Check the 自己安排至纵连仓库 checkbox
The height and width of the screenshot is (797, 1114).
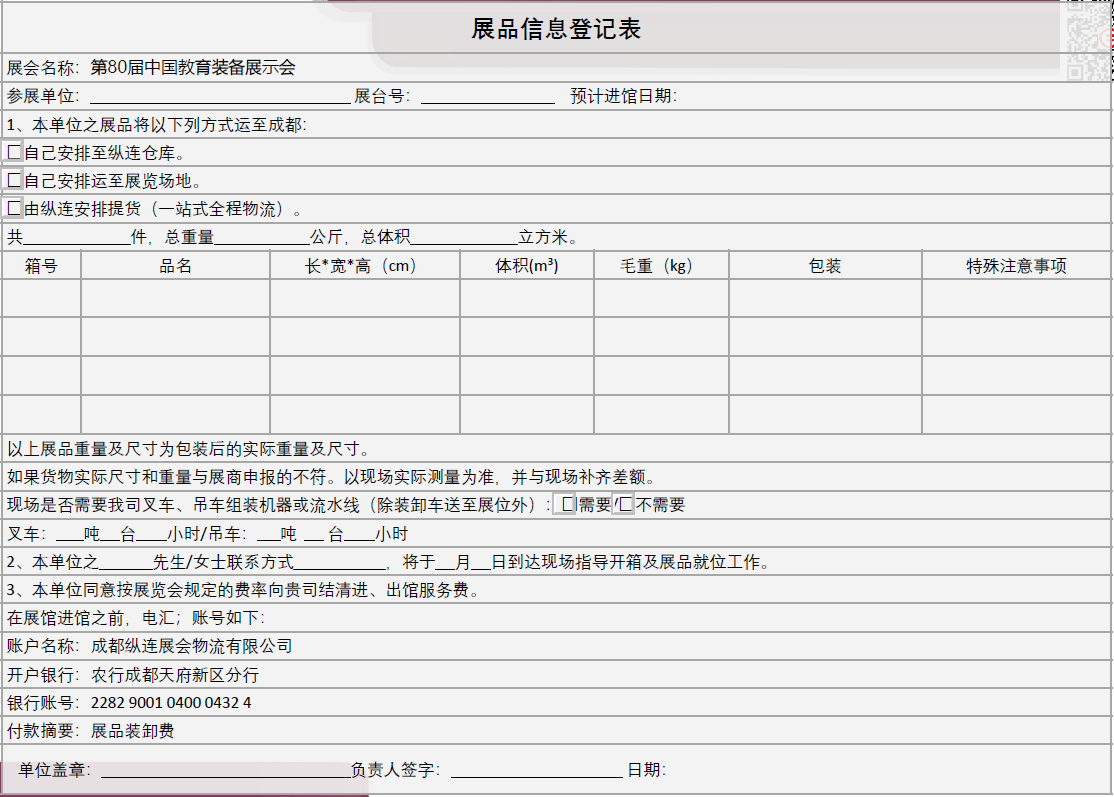tap(14, 152)
